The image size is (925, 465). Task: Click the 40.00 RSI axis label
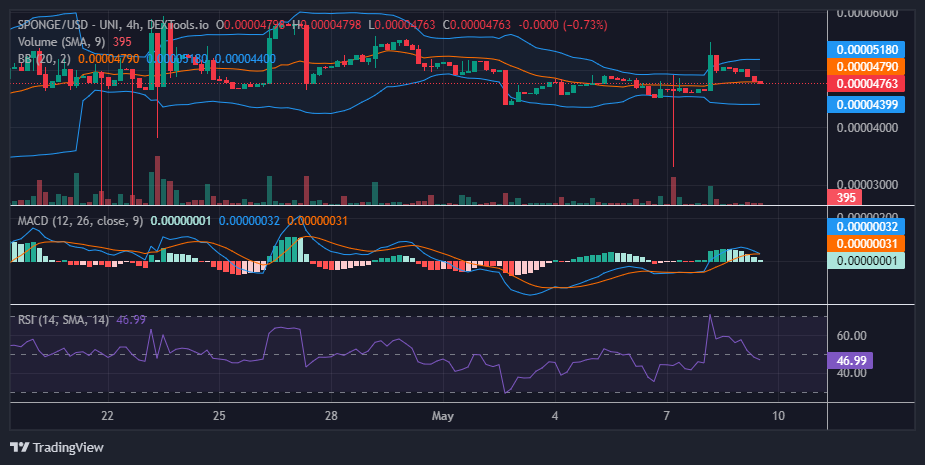[852, 372]
